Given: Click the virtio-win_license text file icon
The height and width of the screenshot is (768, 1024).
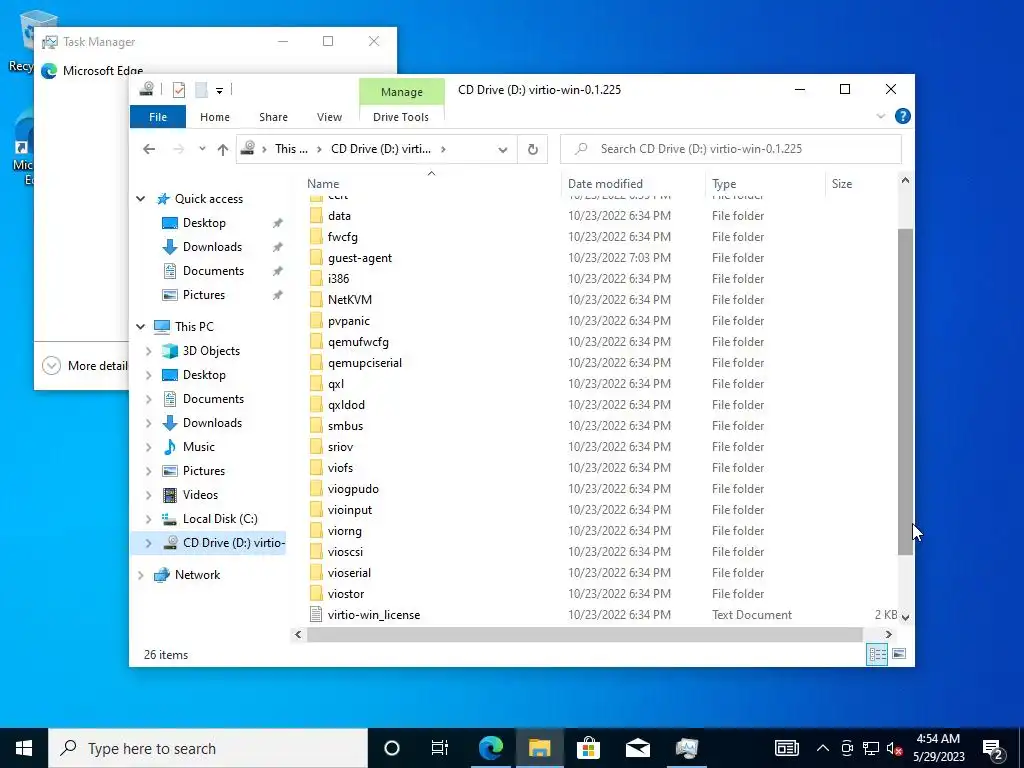Looking at the screenshot, I should [x=316, y=615].
